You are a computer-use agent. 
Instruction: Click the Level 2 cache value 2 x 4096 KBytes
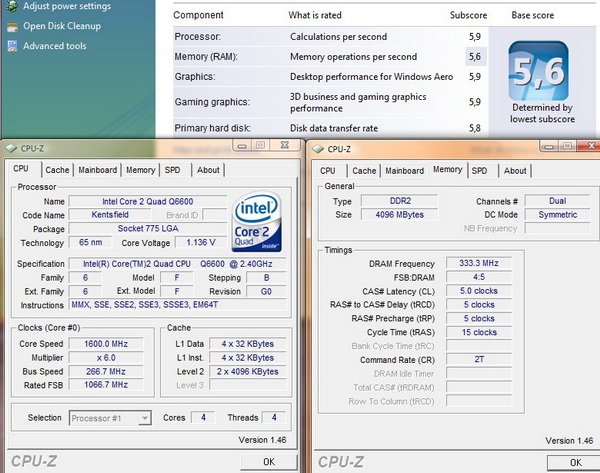coord(248,371)
